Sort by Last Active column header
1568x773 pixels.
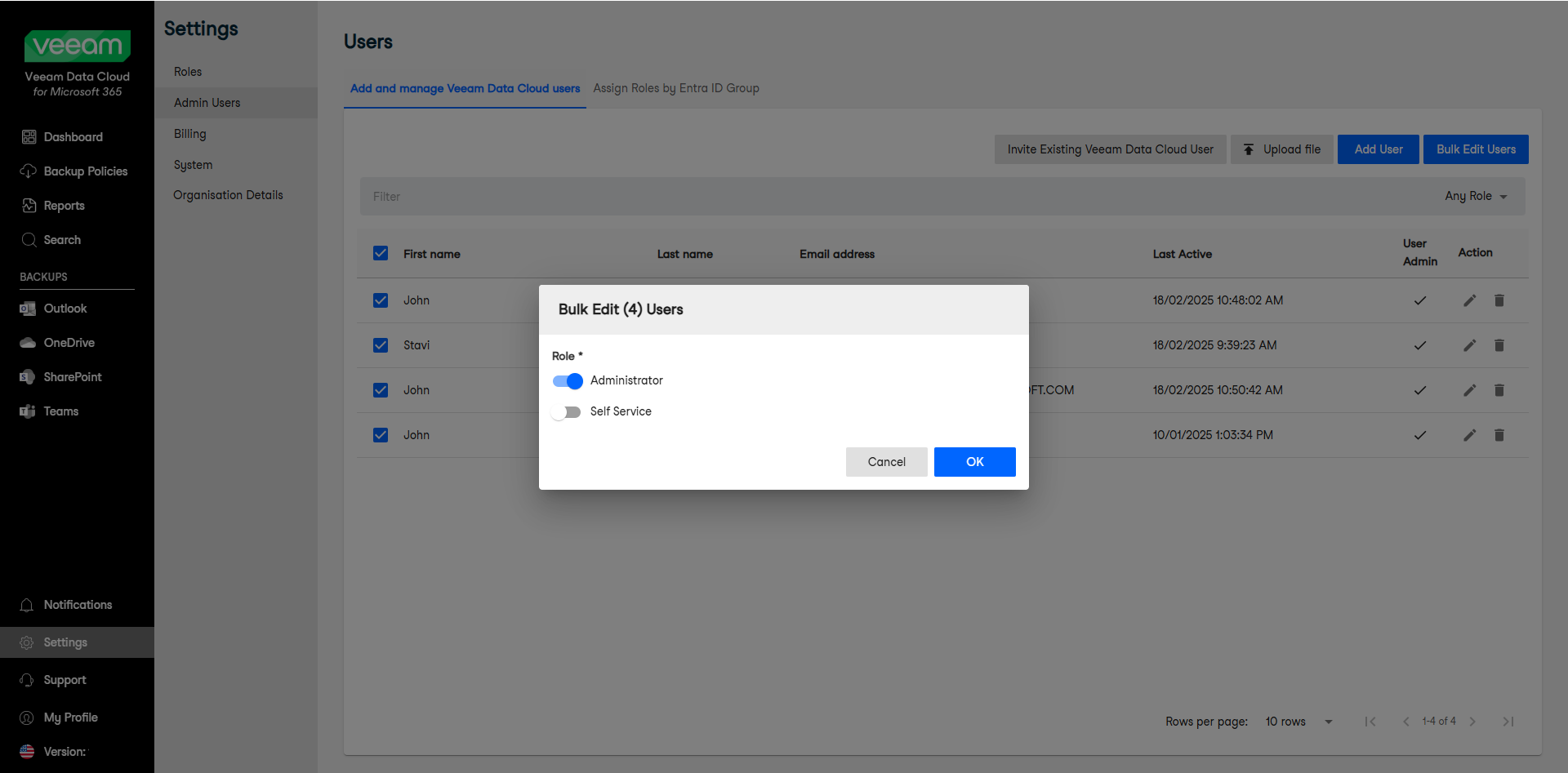click(1183, 254)
